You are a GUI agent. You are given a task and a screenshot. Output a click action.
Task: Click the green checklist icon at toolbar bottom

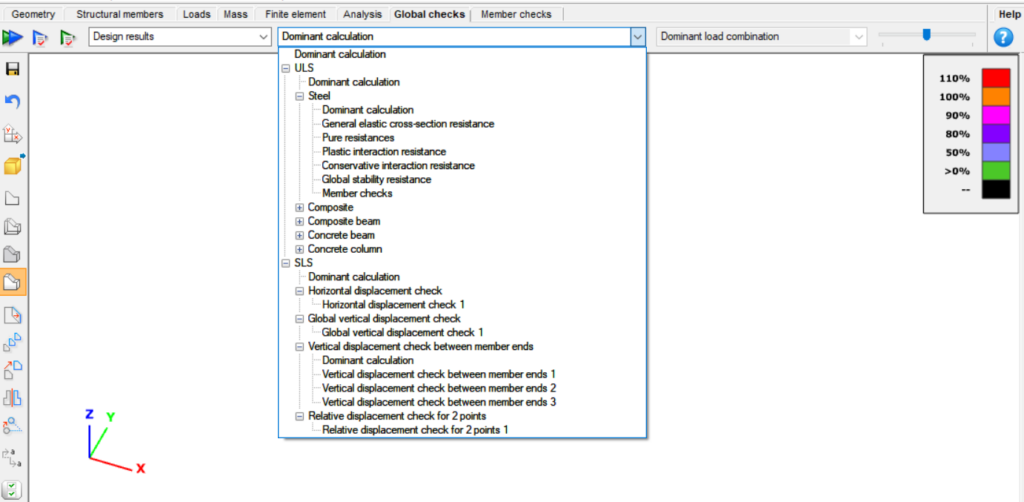click(x=13, y=490)
